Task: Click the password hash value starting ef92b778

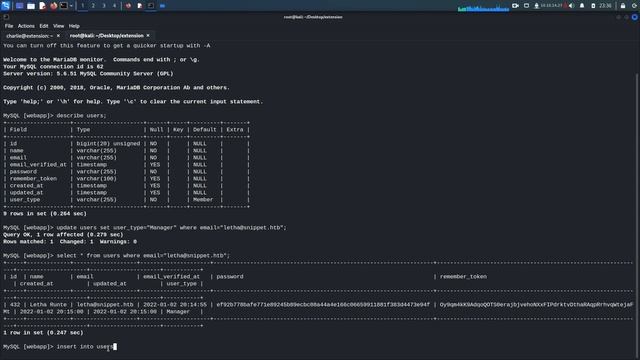Action: tap(323, 304)
